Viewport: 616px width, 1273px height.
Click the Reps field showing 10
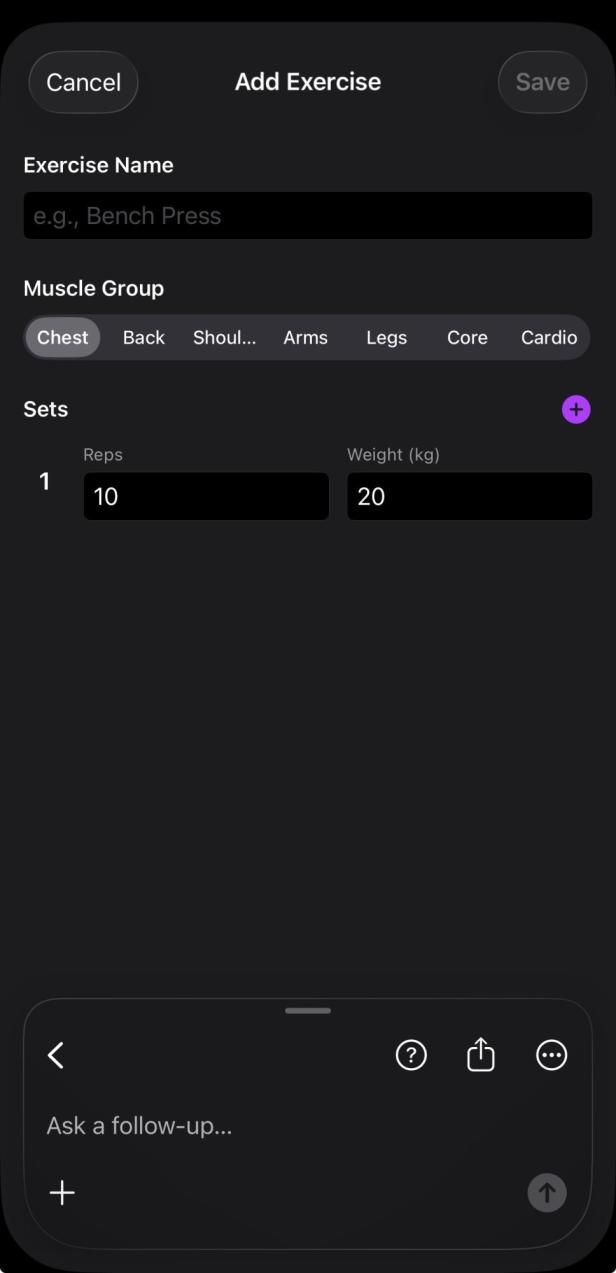205,496
